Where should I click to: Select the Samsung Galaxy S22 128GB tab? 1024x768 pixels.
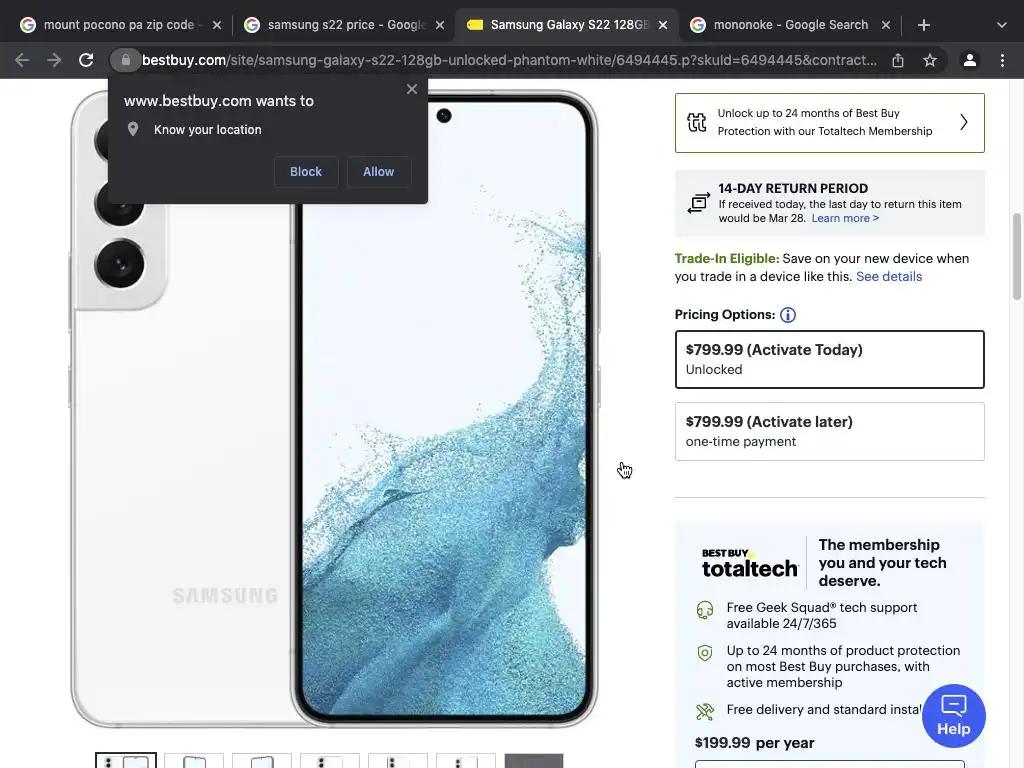(x=567, y=25)
